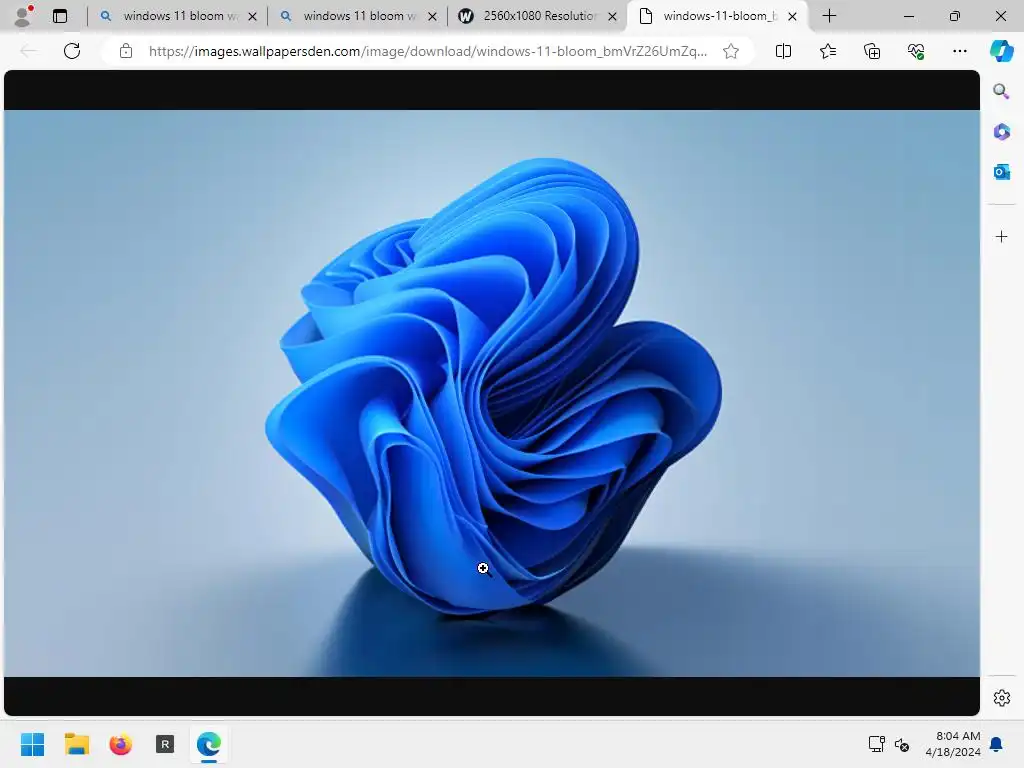Toggle split screen view

(x=783, y=51)
